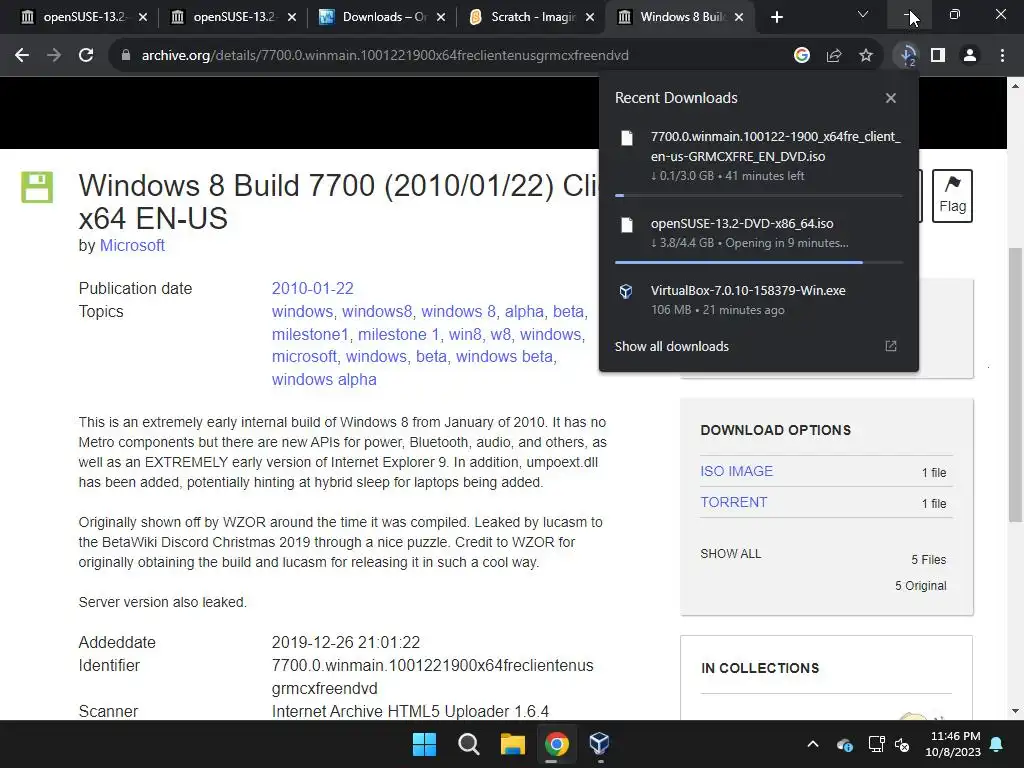
Task: Bookmark this page with the star icon
Action: [866, 56]
